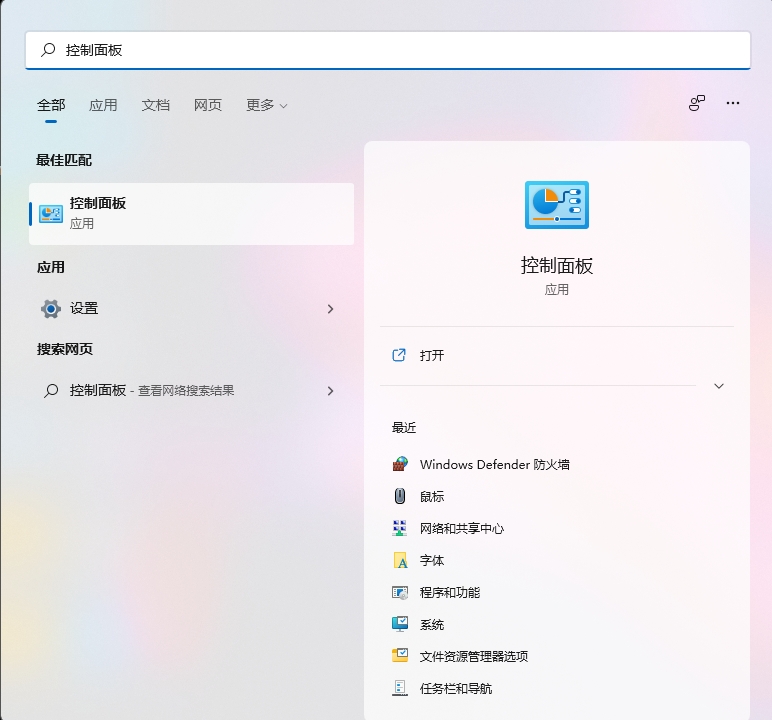Click the 字体 font folder icon
772x720 pixels.
400,560
